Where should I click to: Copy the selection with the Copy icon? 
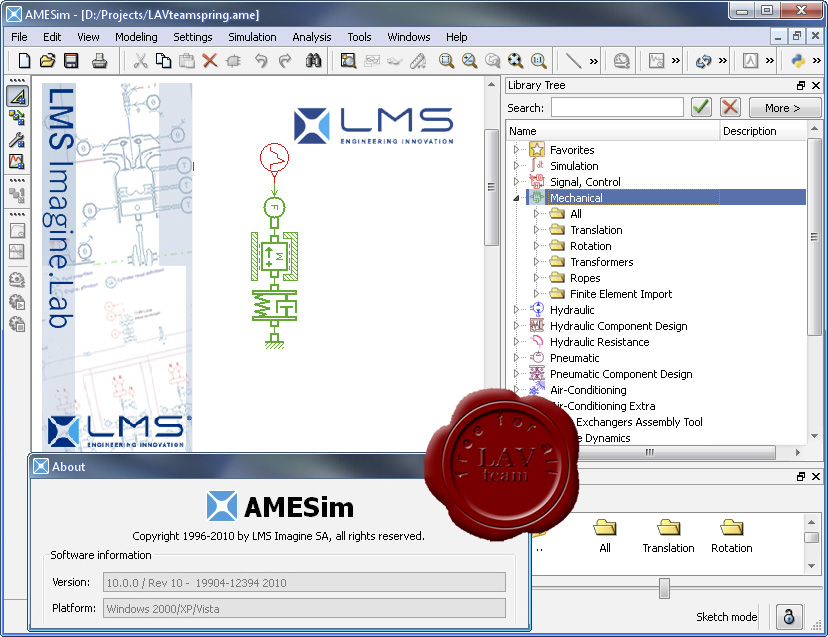click(x=164, y=61)
